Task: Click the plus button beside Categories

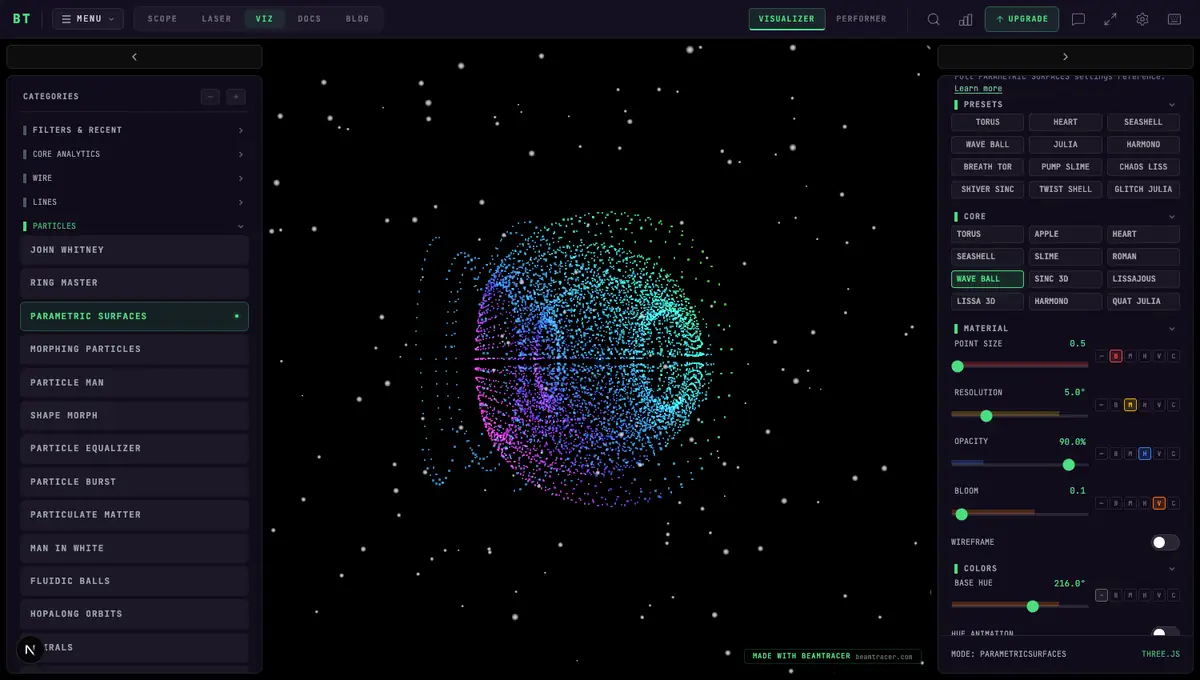Action: (236, 97)
